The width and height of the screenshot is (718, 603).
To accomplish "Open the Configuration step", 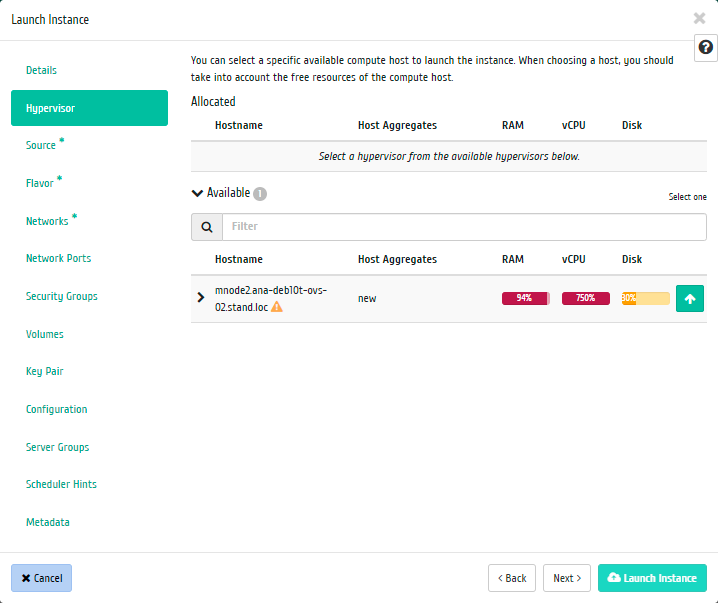I will [56, 409].
